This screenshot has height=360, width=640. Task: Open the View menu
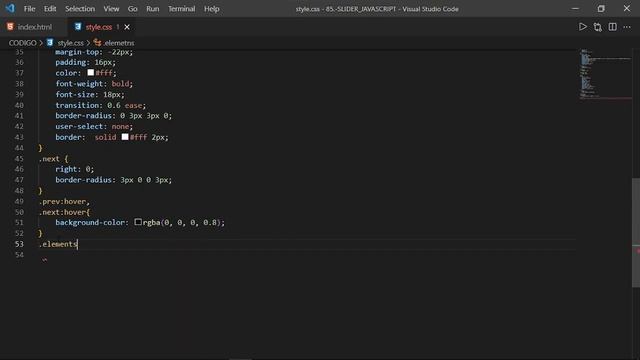tap(111, 9)
